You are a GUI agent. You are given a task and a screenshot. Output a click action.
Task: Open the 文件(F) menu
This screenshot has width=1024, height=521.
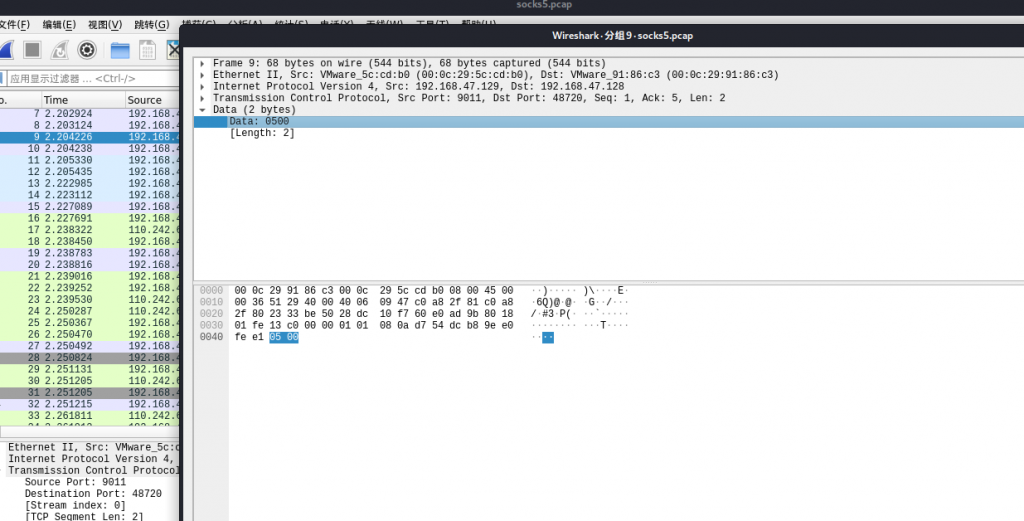pos(14,25)
